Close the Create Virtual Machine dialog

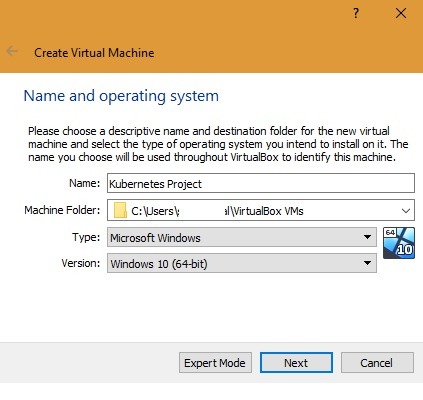[401, 13]
